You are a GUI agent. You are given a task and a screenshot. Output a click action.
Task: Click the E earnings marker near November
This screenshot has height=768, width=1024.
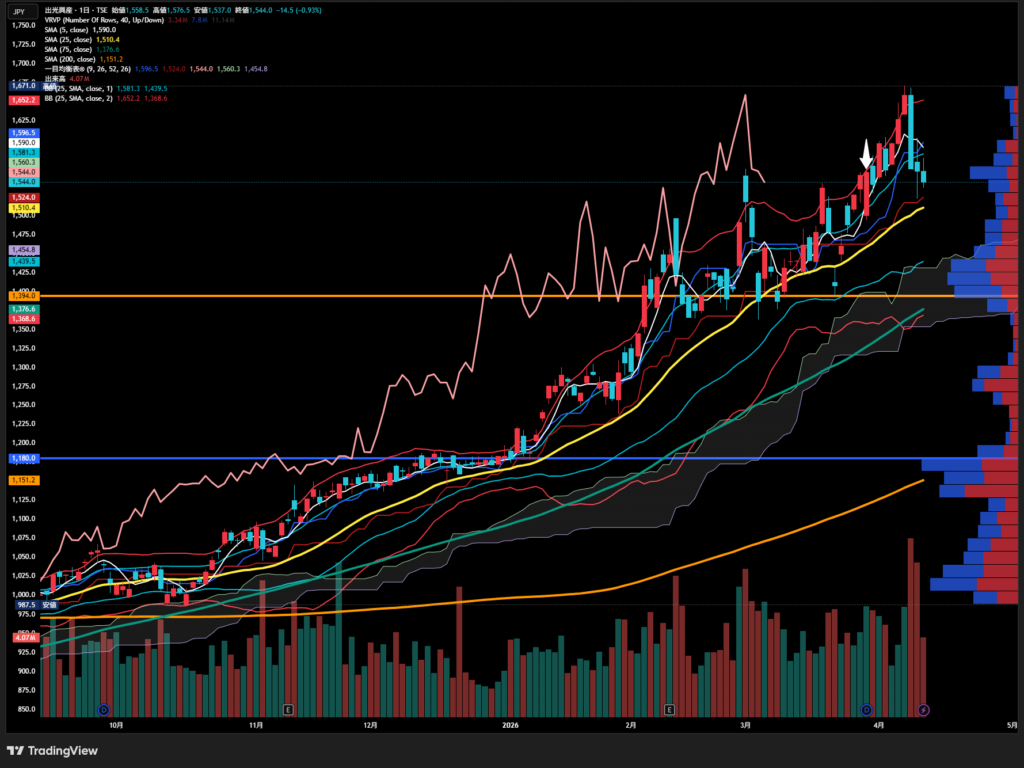tap(288, 709)
